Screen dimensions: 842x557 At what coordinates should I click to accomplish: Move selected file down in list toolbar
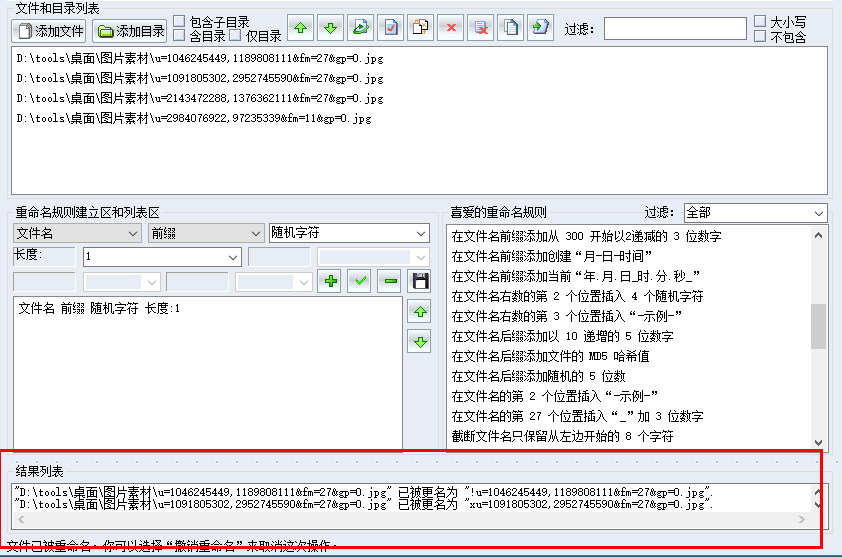[x=331, y=28]
